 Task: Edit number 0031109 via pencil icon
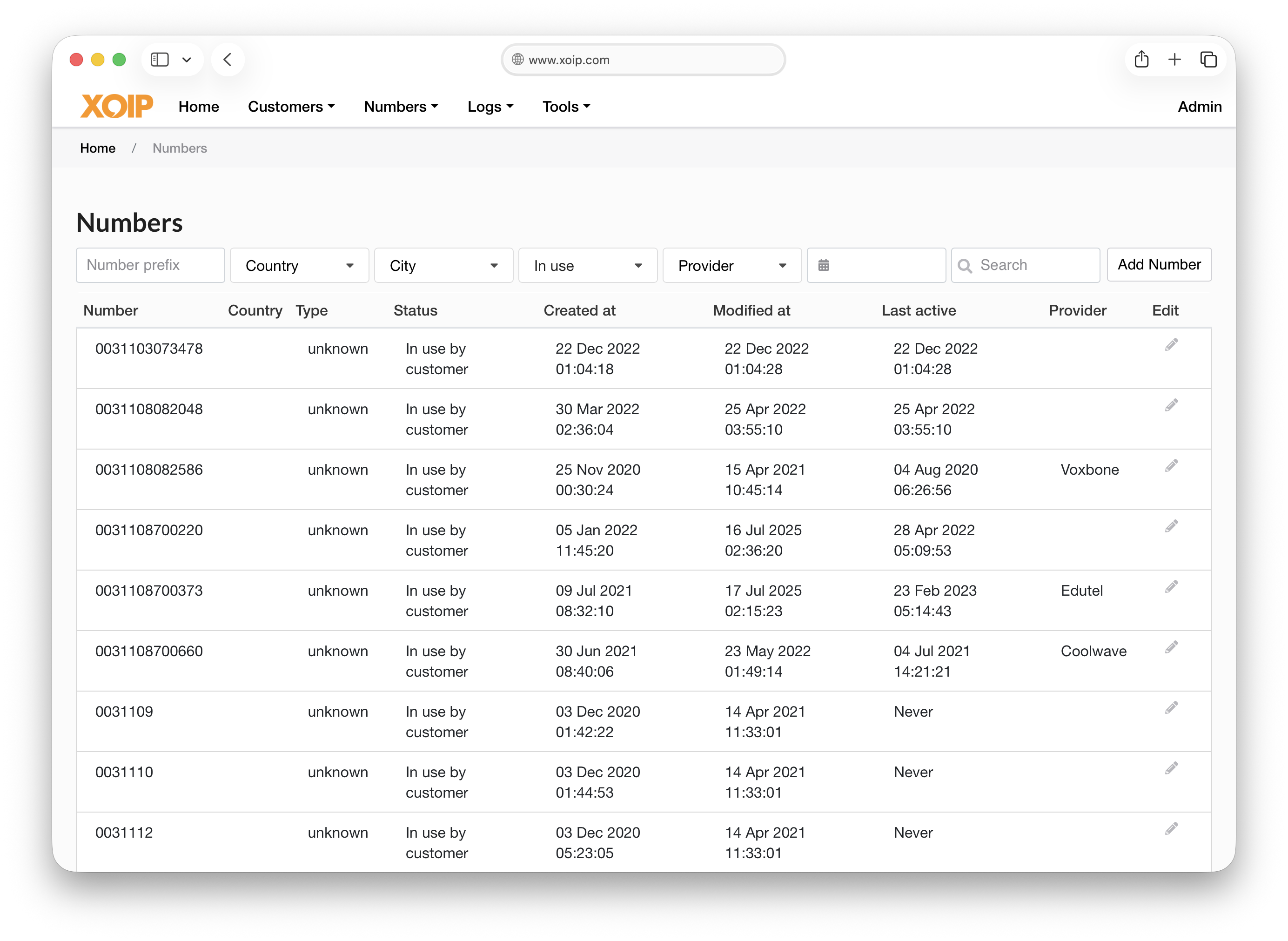click(x=1171, y=707)
